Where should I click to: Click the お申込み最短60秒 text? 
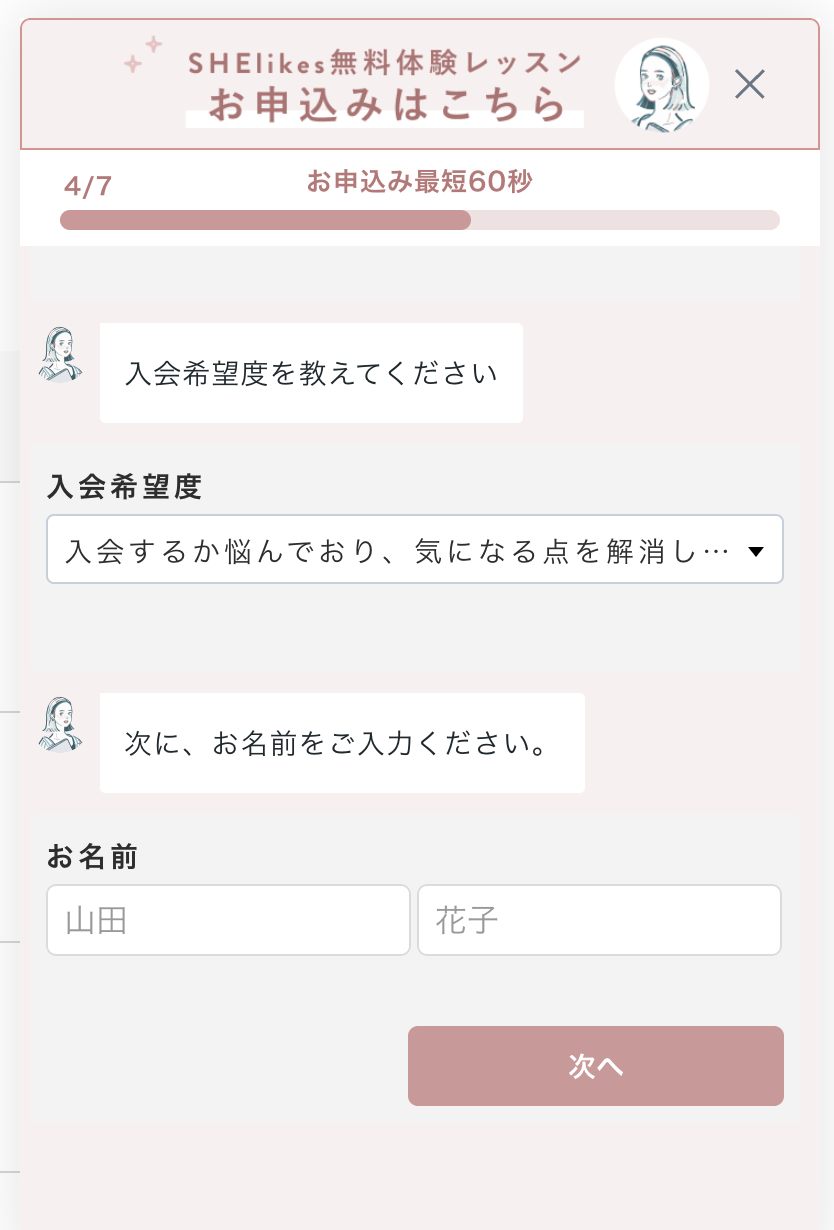pyautogui.click(x=419, y=182)
